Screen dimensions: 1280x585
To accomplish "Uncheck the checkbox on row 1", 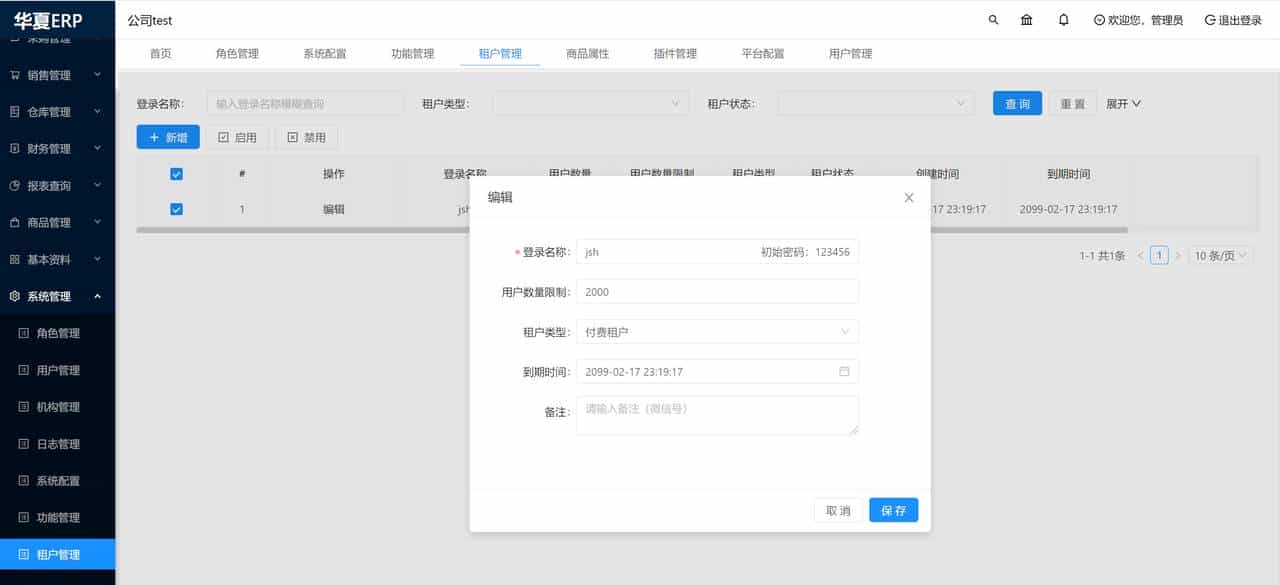I will [x=176, y=209].
